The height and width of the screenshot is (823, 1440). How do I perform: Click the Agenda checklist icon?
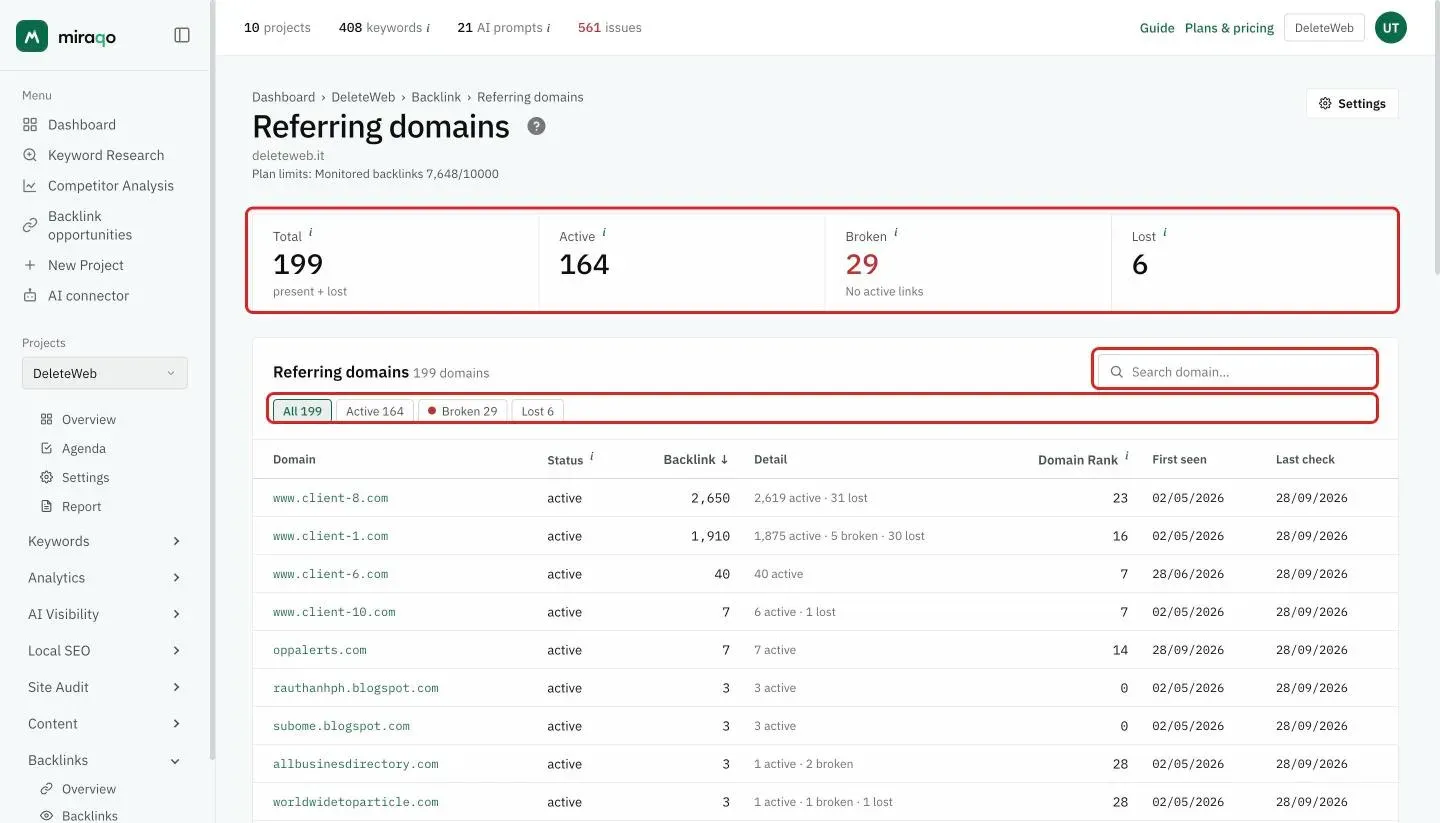pyautogui.click(x=46, y=448)
